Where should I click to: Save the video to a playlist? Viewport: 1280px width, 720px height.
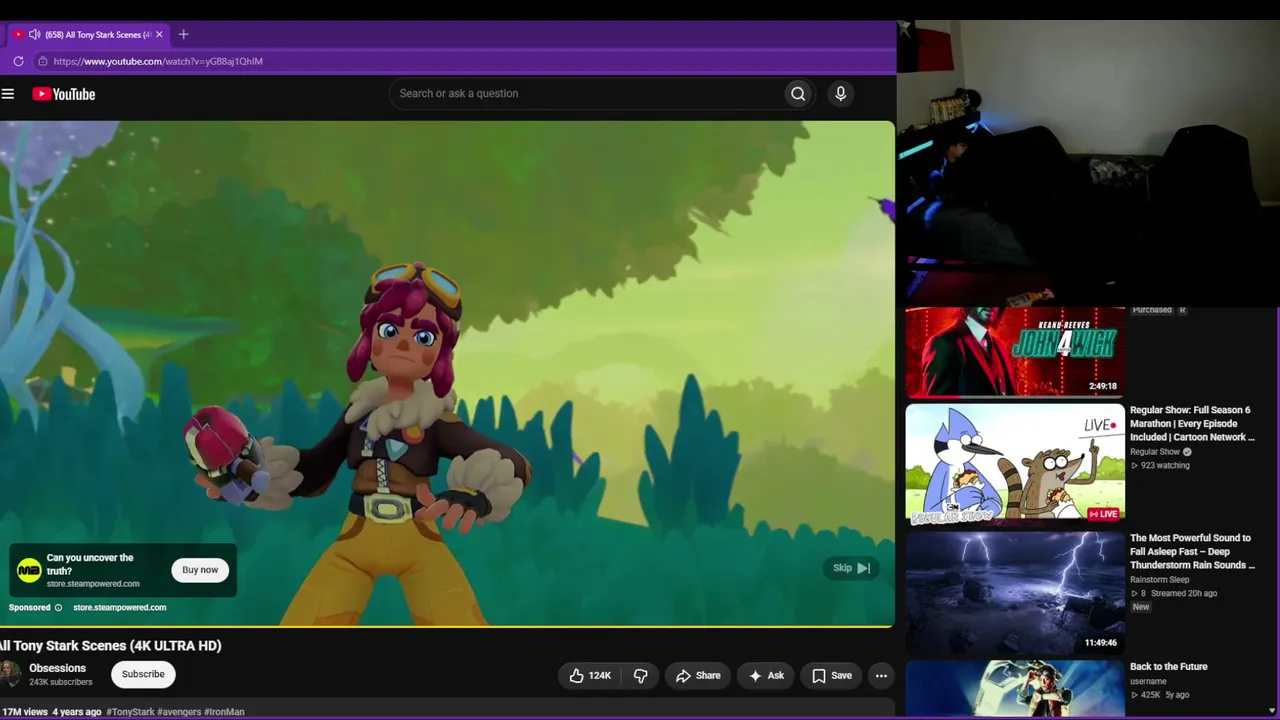832,676
